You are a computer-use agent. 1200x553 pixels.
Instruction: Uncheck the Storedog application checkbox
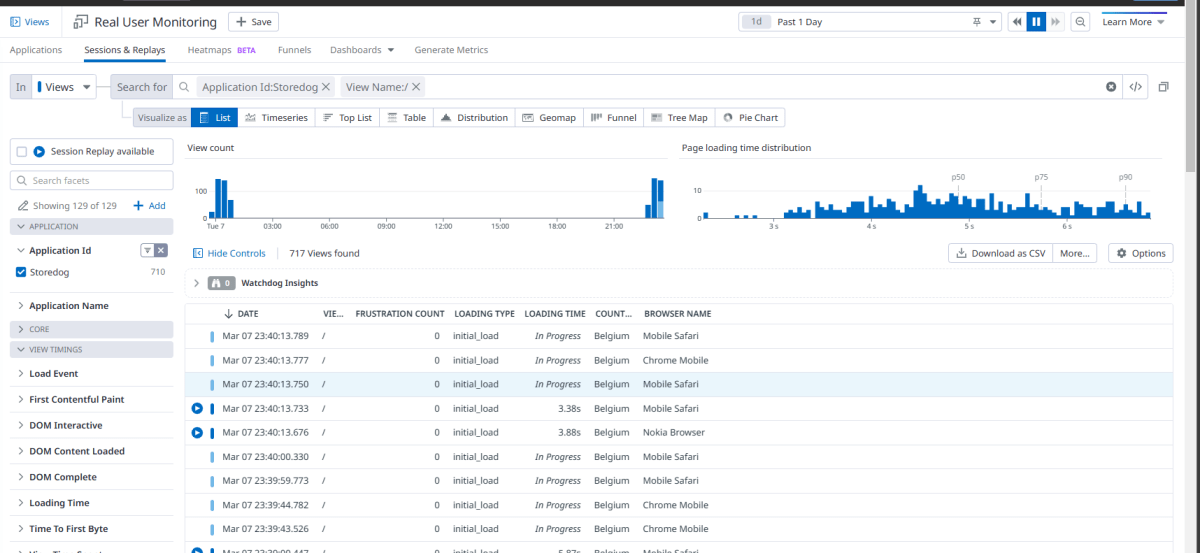coord(22,272)
